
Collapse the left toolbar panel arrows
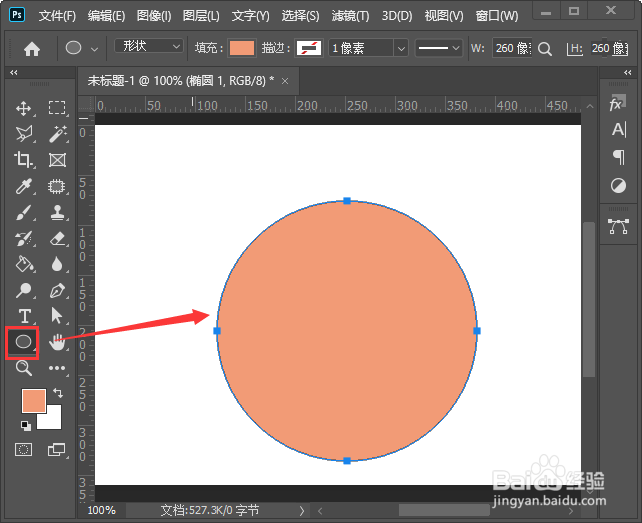pyautogui.click(x=14, y=72)
